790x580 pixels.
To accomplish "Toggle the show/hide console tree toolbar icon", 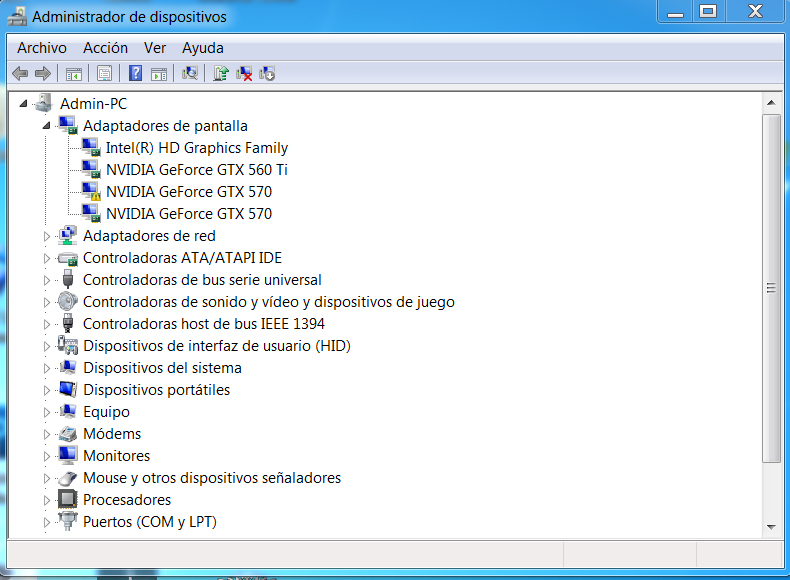I will (x=74, y=74).
